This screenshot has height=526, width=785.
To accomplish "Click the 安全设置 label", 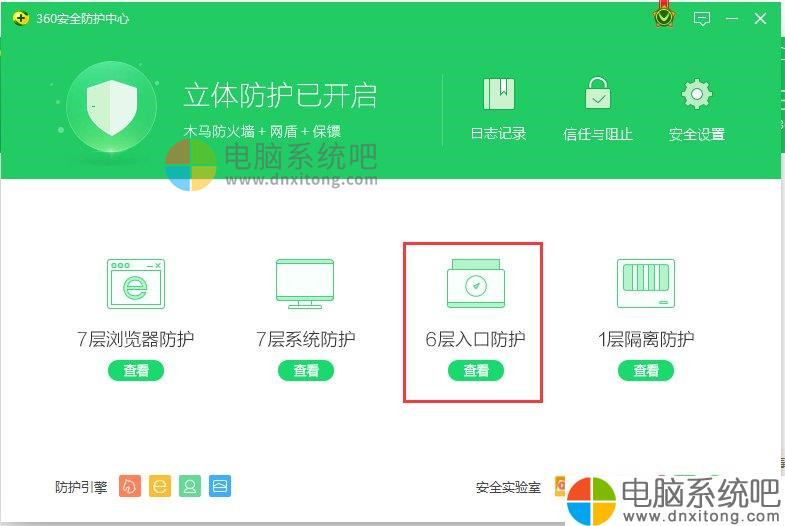I will (697, 134).
